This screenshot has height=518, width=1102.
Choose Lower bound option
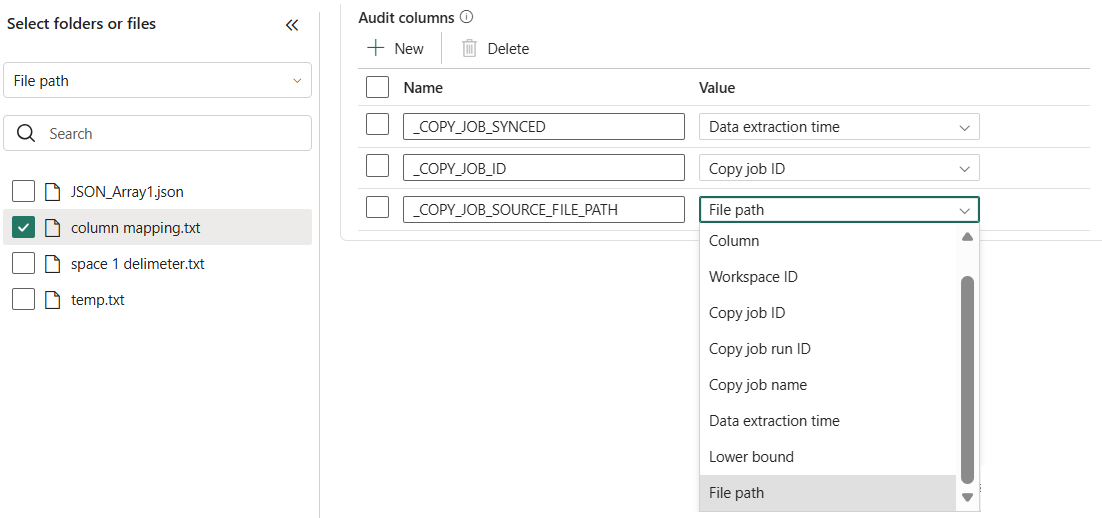coord(828,457)
